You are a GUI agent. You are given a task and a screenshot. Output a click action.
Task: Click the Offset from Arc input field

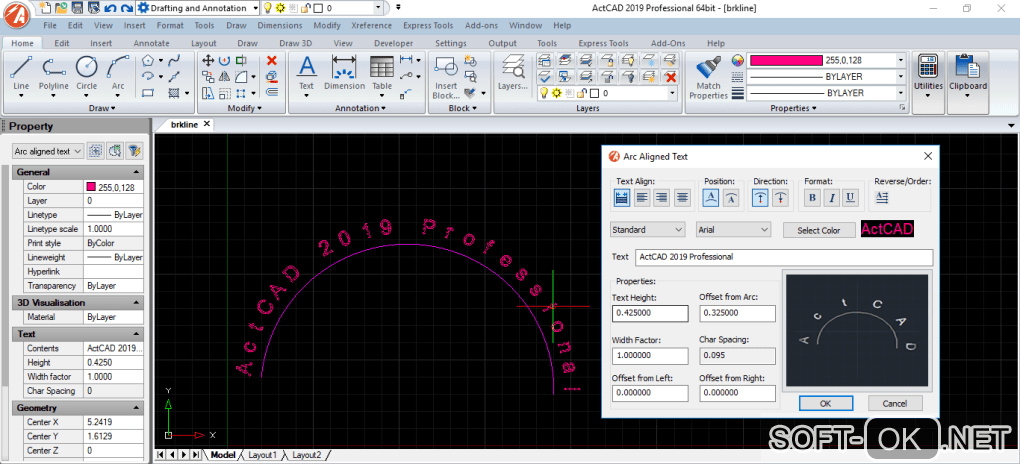738,313
